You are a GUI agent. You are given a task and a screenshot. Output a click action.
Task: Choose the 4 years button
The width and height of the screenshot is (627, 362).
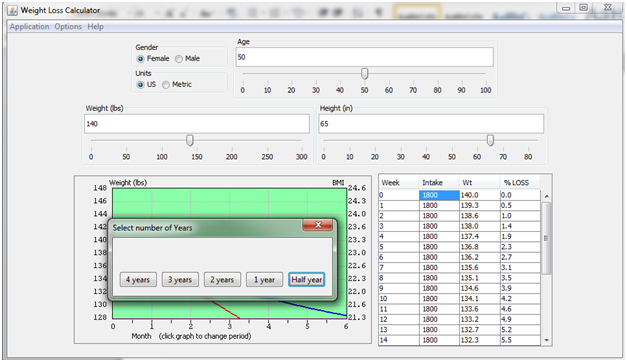click(138, 280)
